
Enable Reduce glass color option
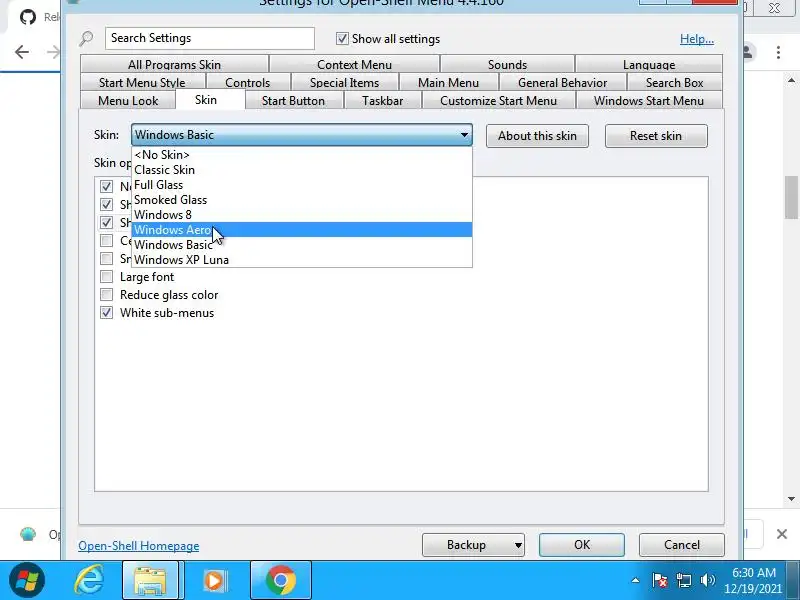tap(106, 295)
